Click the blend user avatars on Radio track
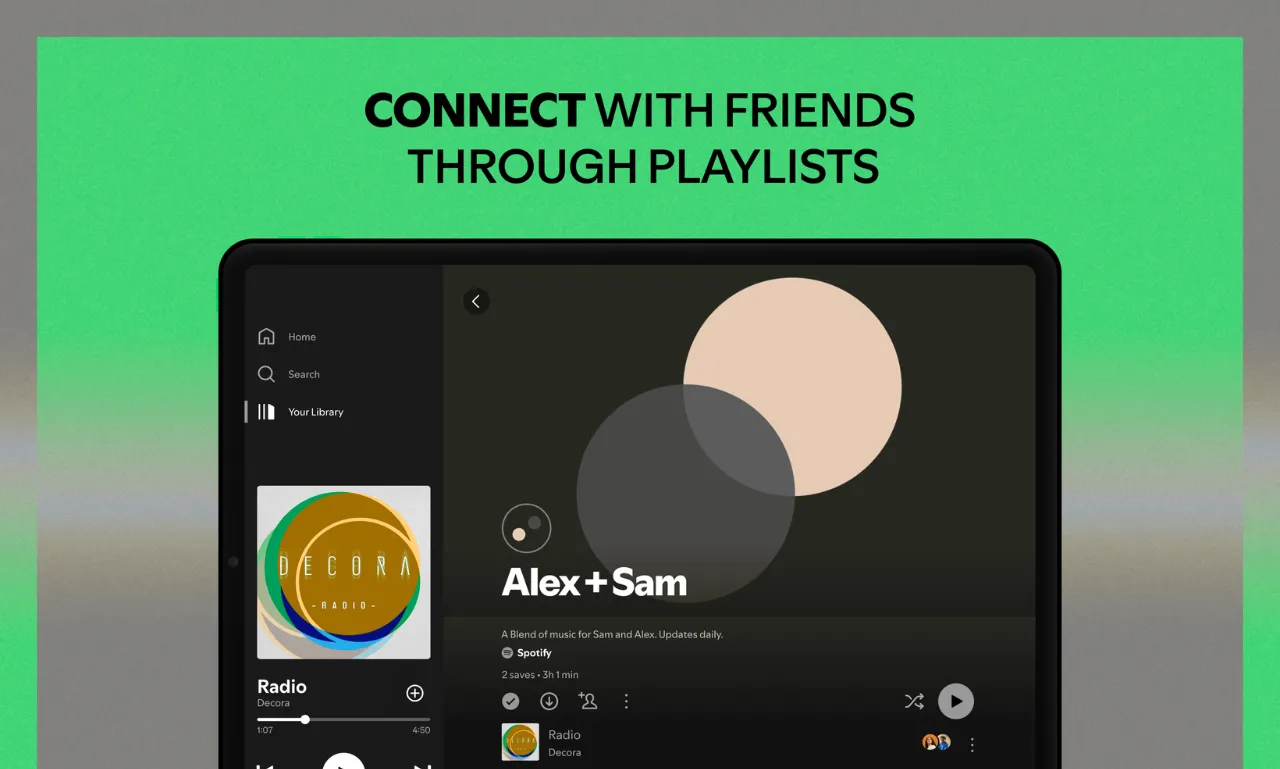Viewport: 1280px width, 769px height. click(x=937, y=742)
